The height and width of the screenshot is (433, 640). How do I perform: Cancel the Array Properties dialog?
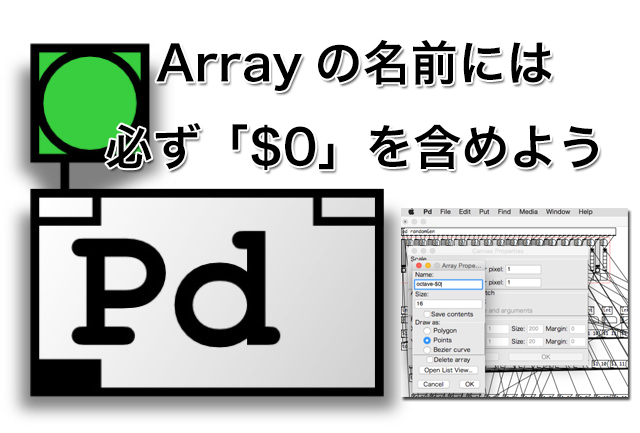433,384
